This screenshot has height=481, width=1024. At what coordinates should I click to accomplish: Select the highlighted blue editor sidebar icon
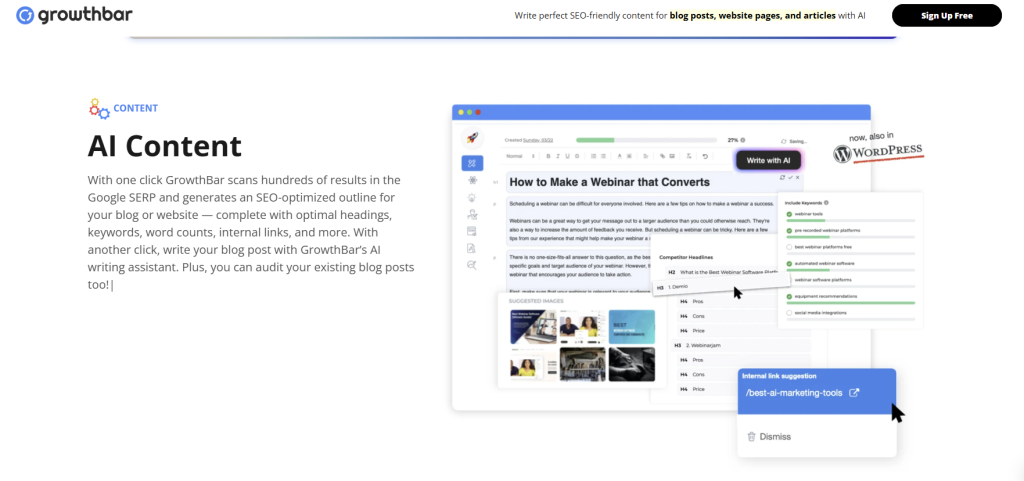point(472,163)
